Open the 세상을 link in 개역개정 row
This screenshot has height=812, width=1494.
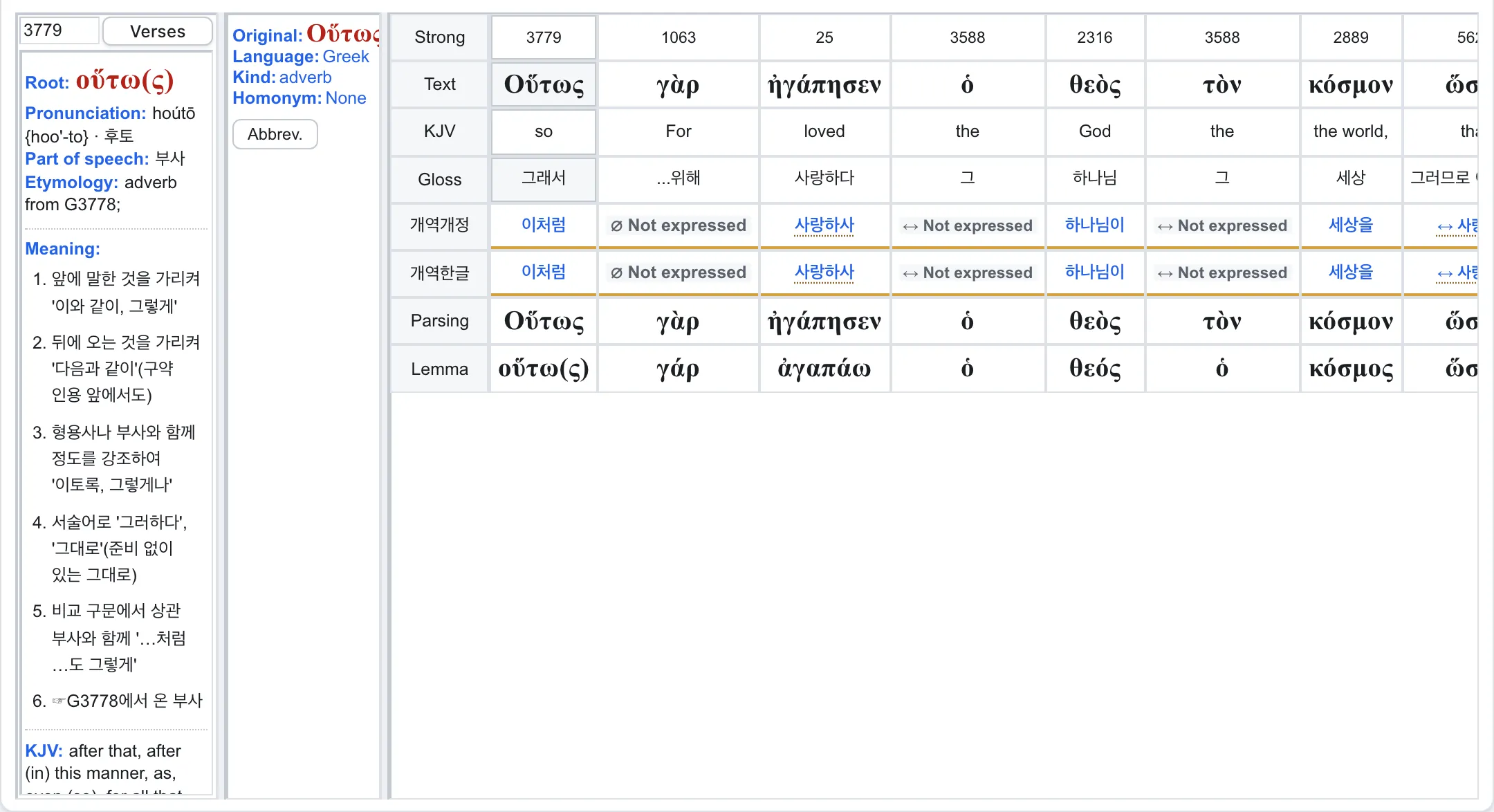point(1351,225)
